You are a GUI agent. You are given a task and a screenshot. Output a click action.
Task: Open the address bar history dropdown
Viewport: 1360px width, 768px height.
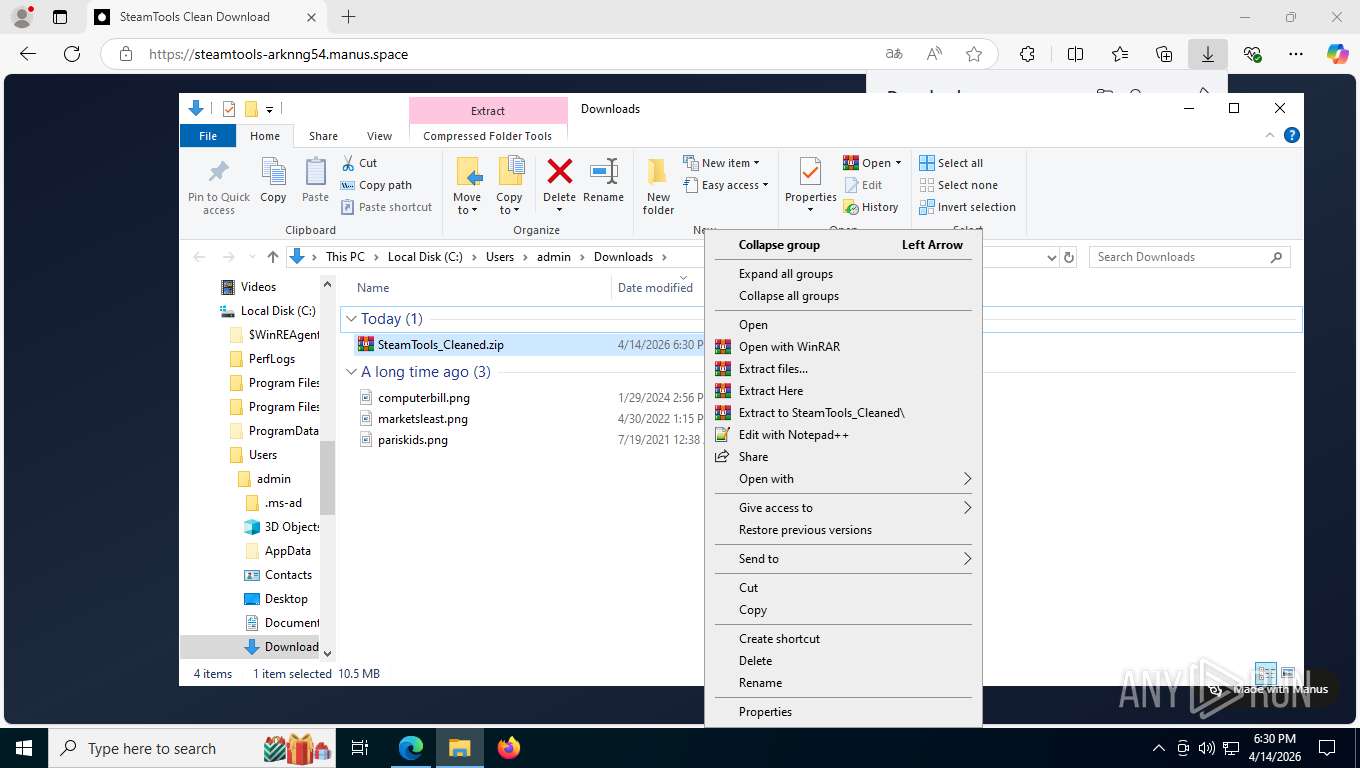[x=1051, y=257]
